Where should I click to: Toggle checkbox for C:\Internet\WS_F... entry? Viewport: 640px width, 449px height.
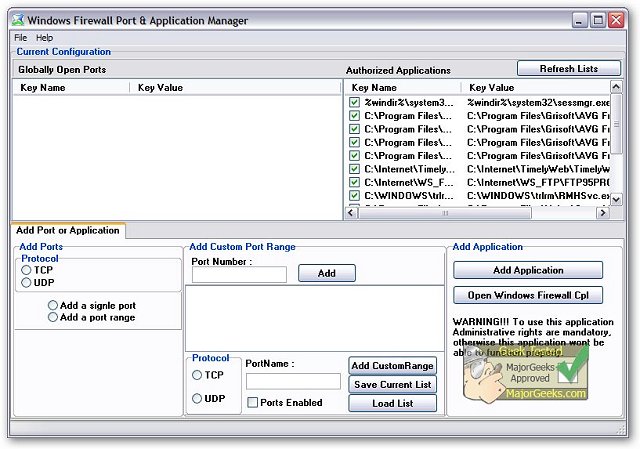(x=354, y=182)
